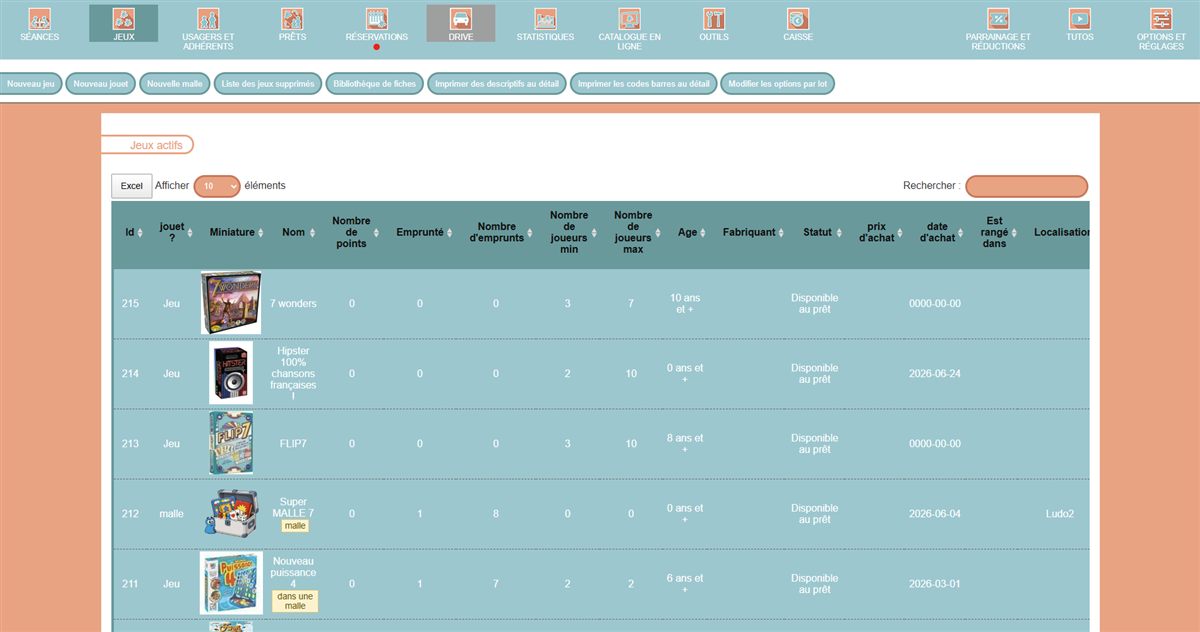Click the 6 ans et + age cell
Screen dimensions: 1200x632
[685, 584]
